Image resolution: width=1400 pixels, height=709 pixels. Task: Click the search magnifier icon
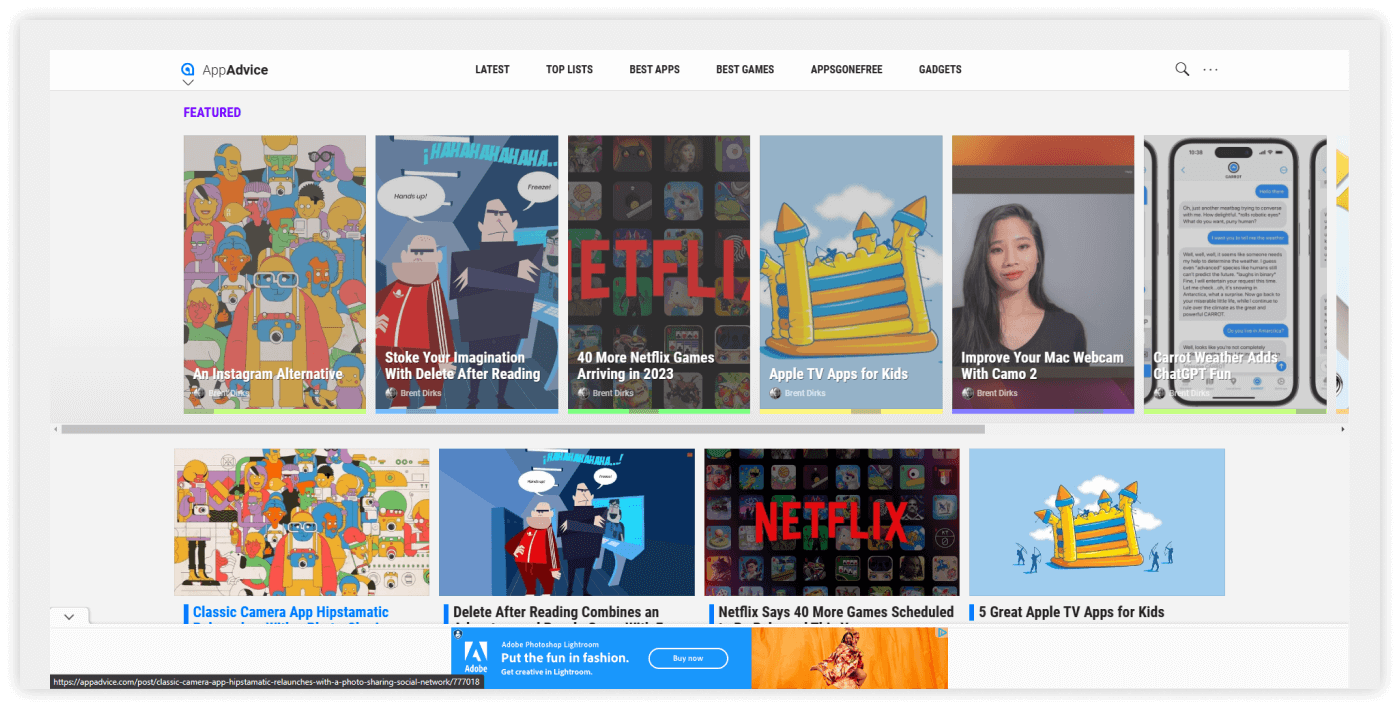1182,69
